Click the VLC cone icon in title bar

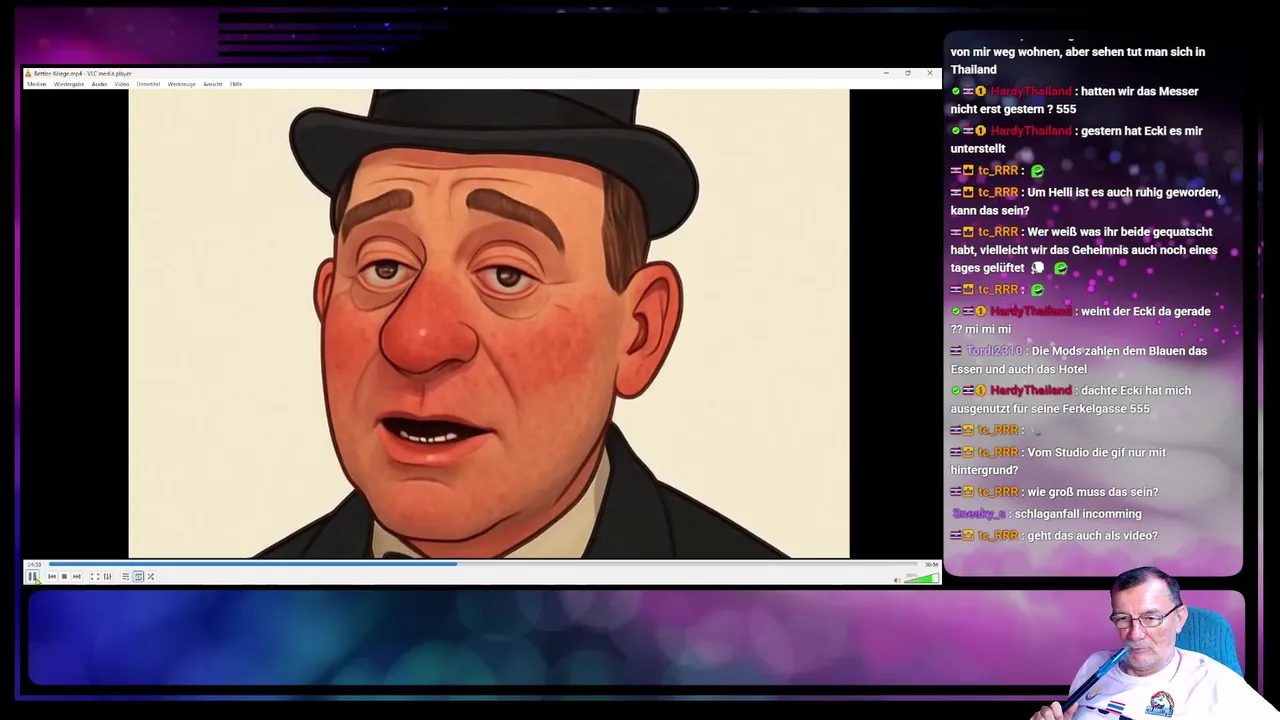pyautogui.click(x=29, y=73)
